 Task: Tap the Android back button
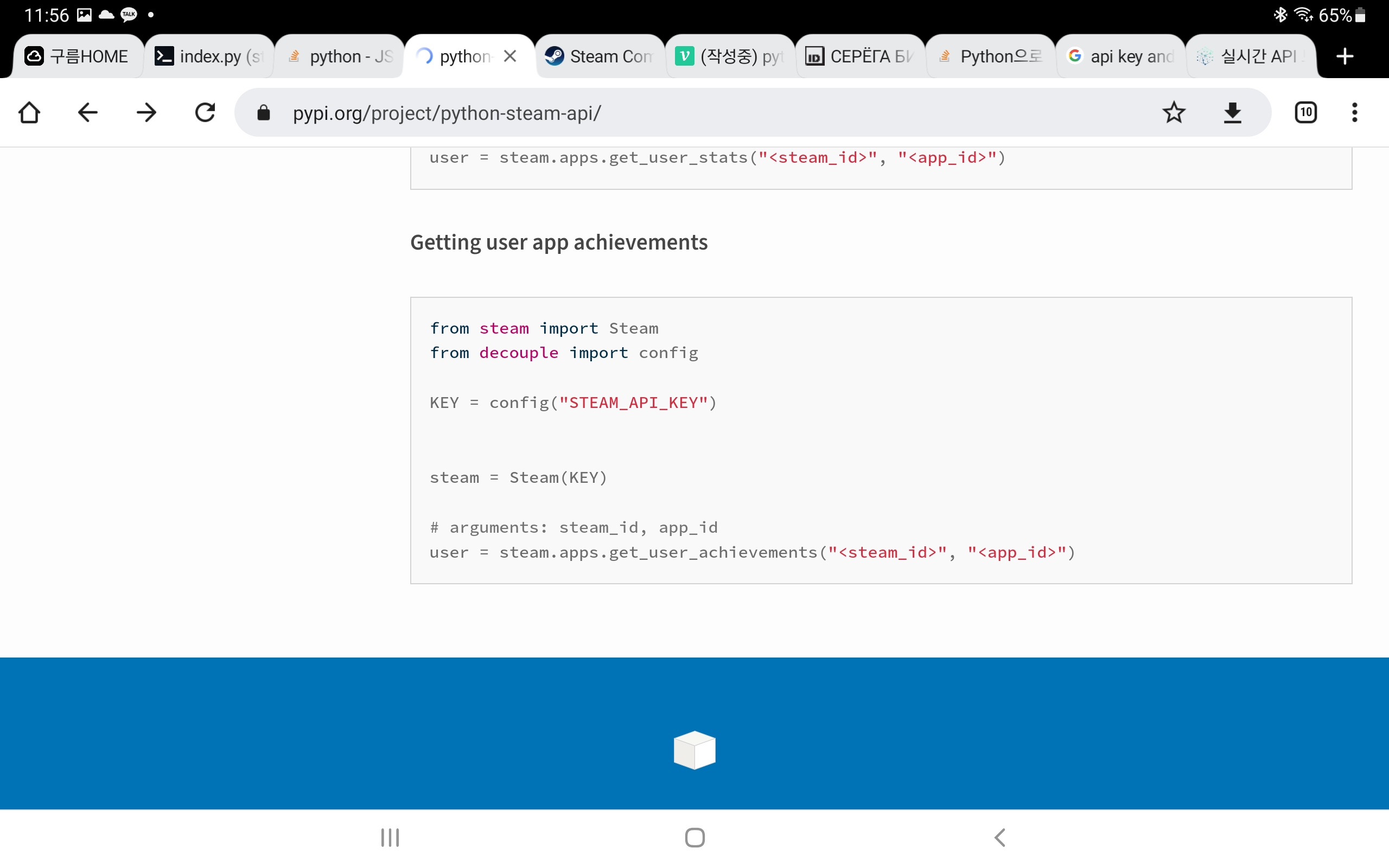tap(1000, 838)
